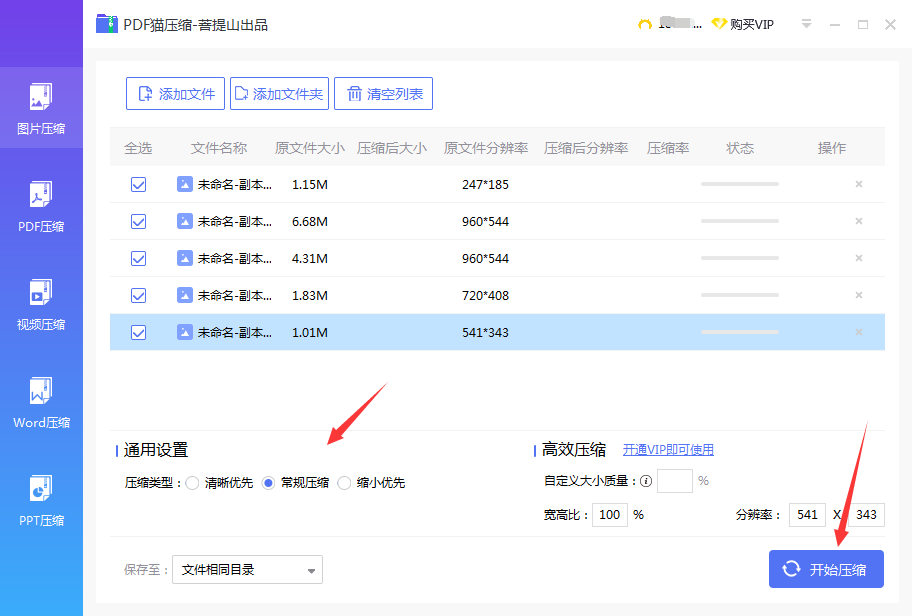This screenshot has width=912, height=616.
Task: Click the 宽高比 input showing 100
Action: pyautogui.click(x=610, y=515)
